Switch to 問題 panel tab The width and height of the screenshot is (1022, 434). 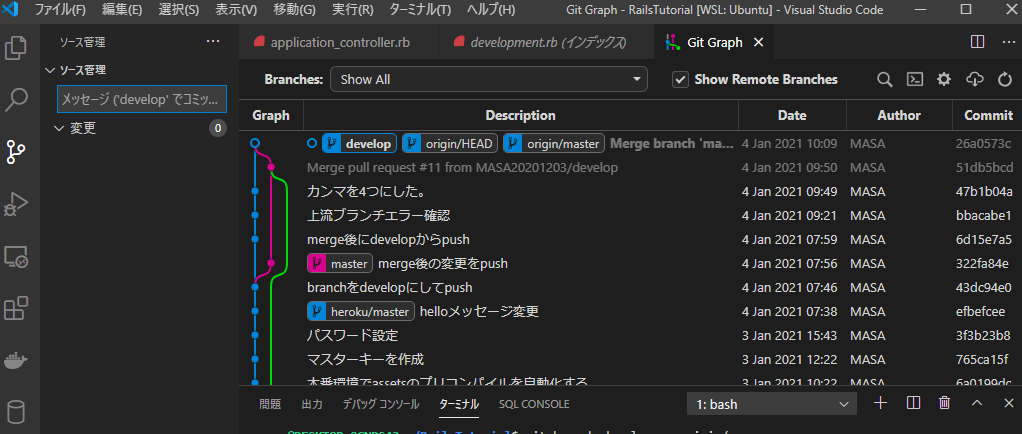click(270, 404)
